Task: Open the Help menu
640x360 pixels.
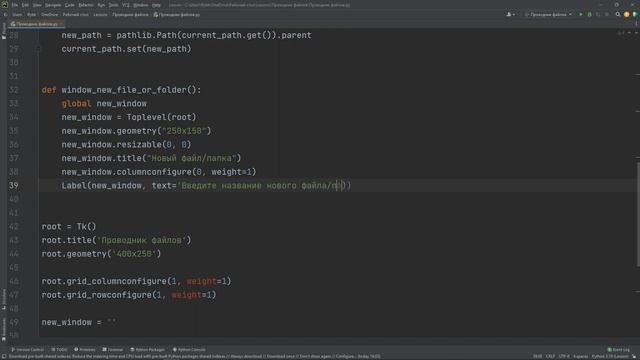Action: tap(156, 5)
